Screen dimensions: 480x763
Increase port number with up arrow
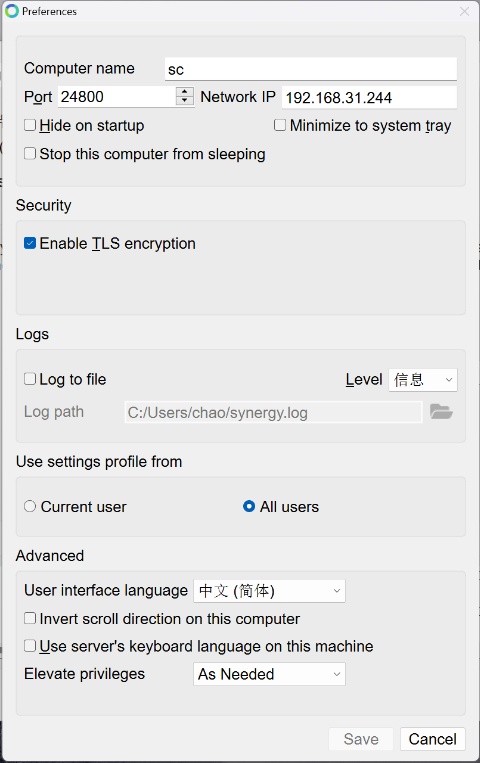[185, 91]
